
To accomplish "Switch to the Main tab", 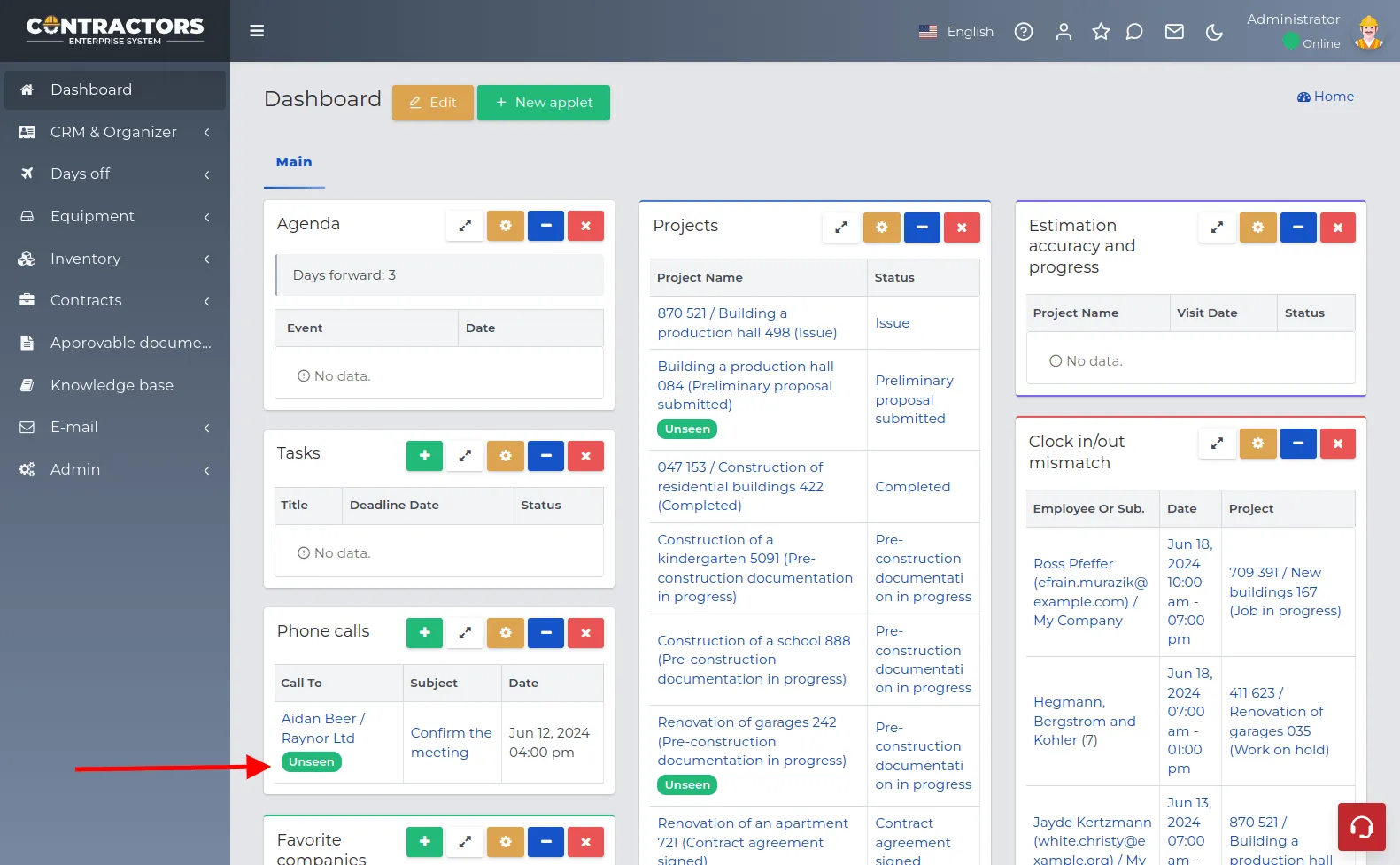I will coord(294,162).
